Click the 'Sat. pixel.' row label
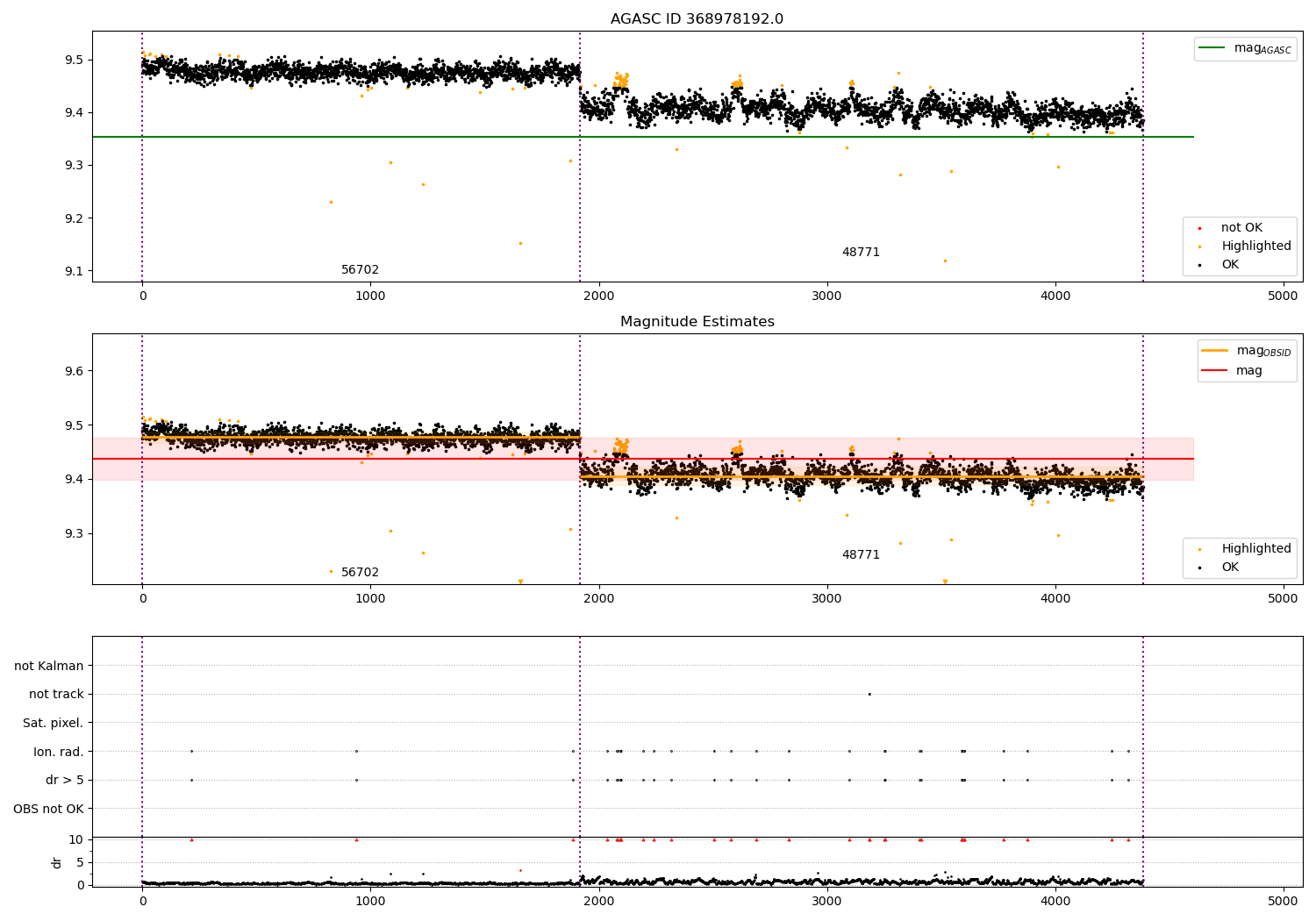Screen dimensions: 1316x921 [54, 723]
